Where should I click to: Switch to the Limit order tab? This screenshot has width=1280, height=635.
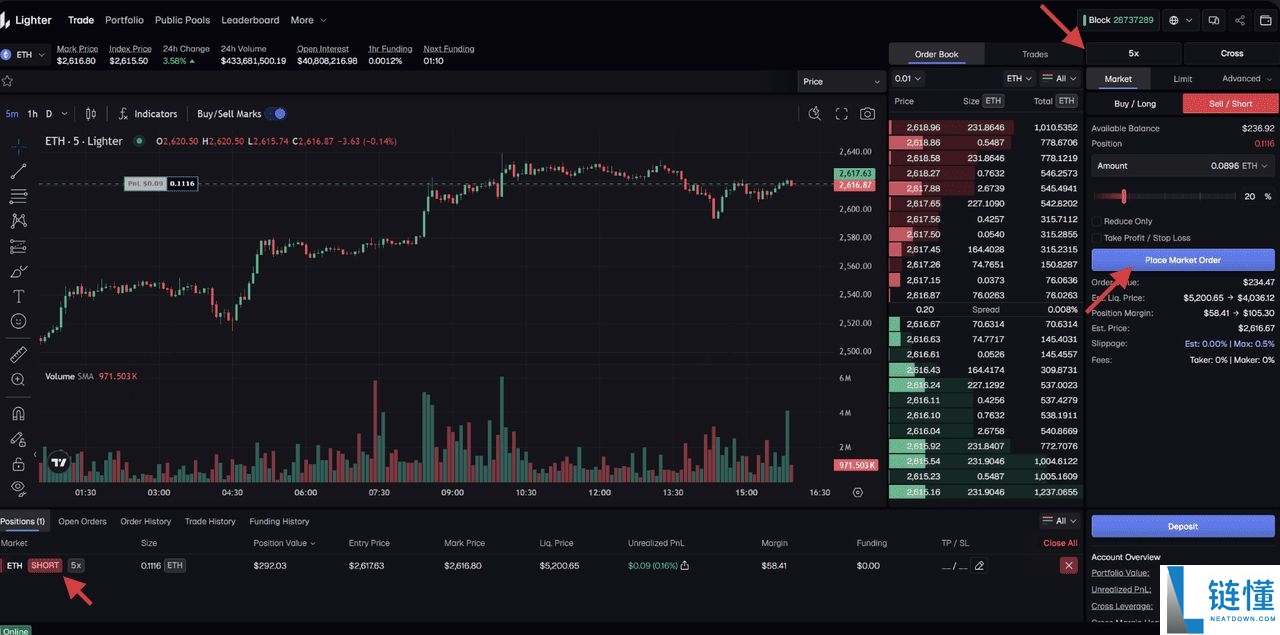pyautogui.click(x=1182, y=79)
